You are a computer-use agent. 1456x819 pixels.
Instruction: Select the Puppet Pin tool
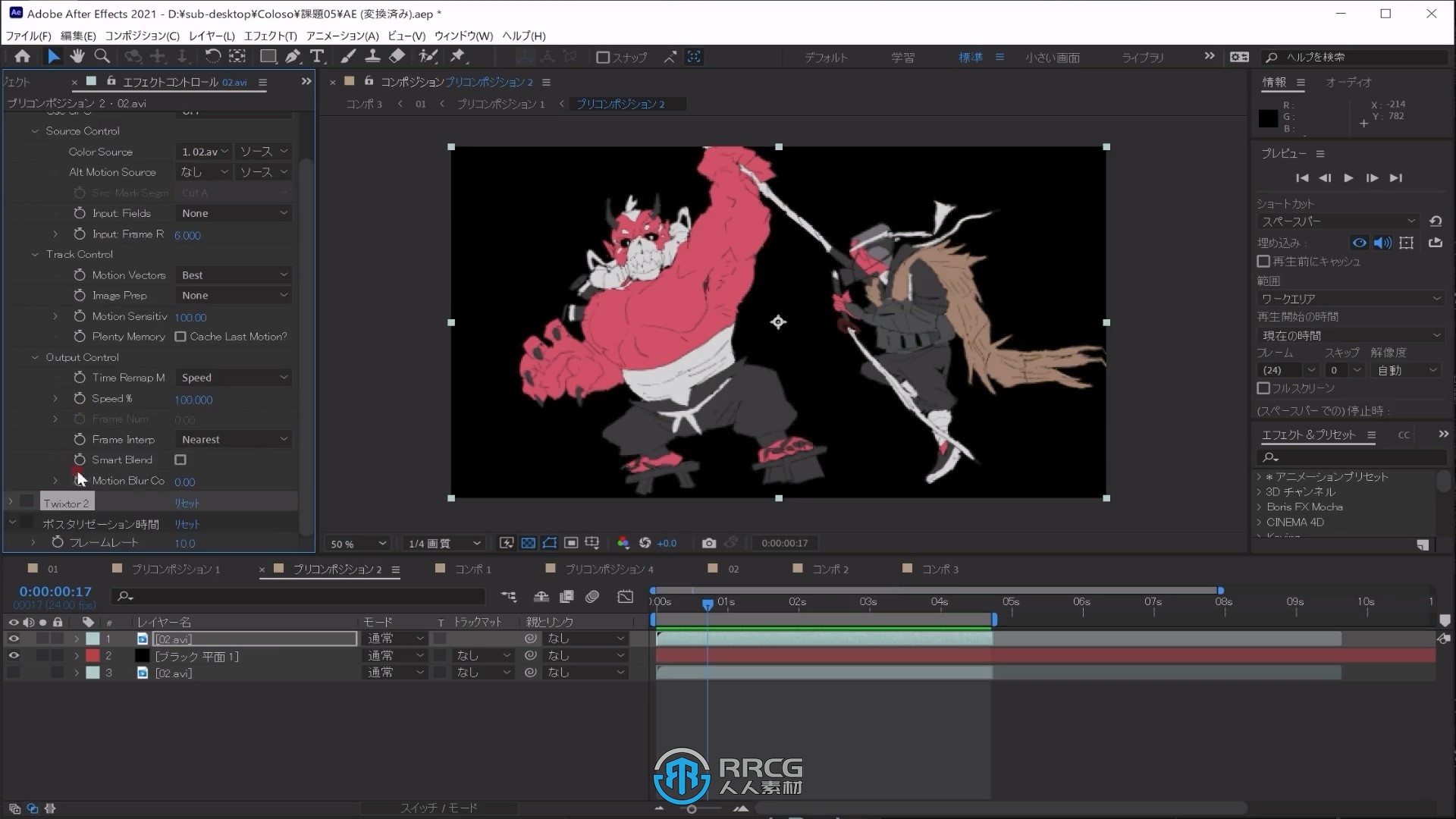(x=457, y=56)
